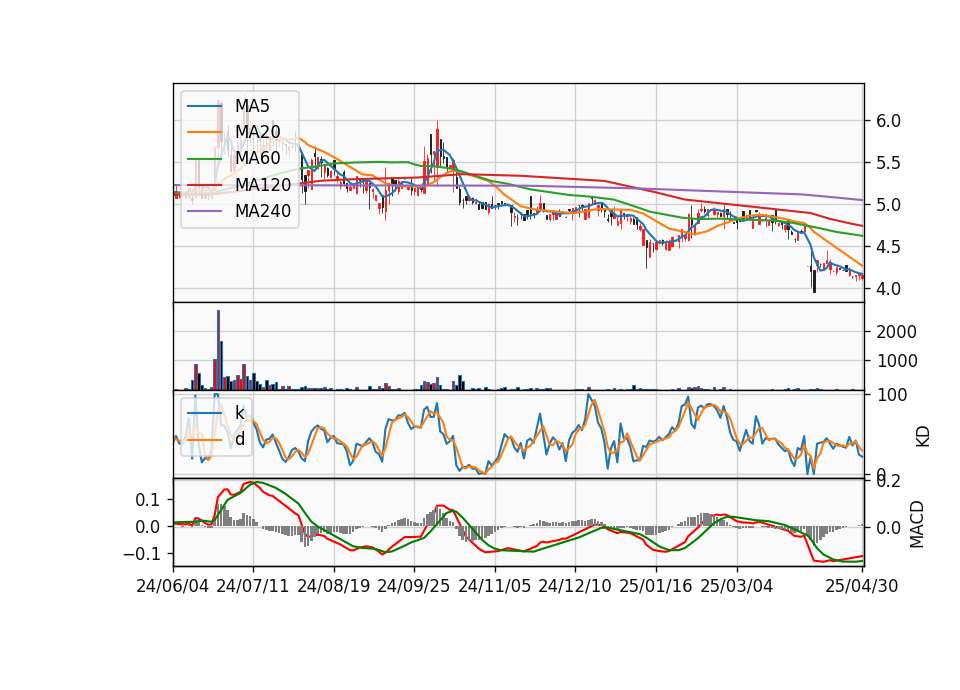Click the 24/11/05 date label
Screen dimensions: 960x690
pos(495,586)
